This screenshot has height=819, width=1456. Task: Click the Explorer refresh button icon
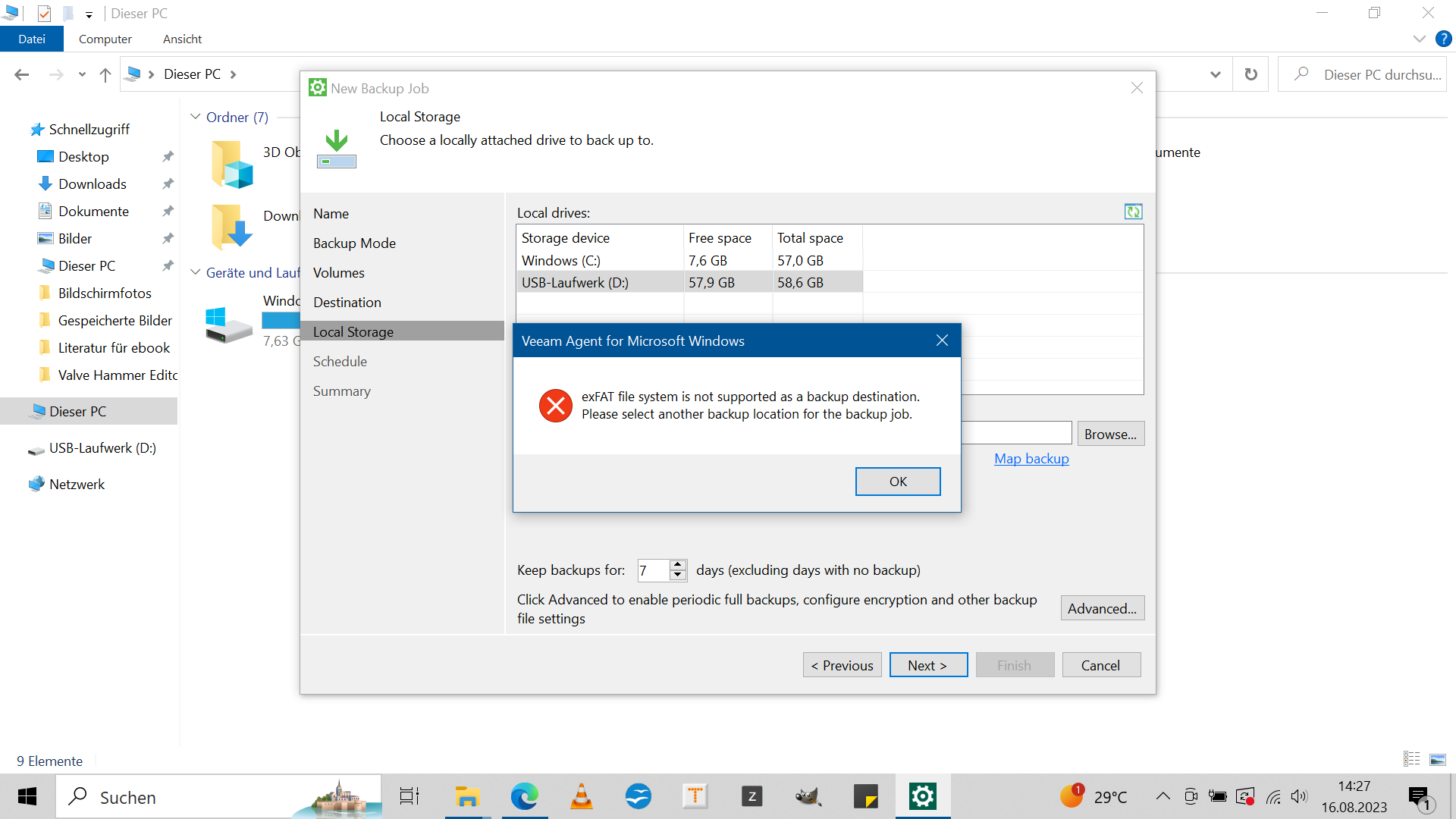[x=1250, y=74]
